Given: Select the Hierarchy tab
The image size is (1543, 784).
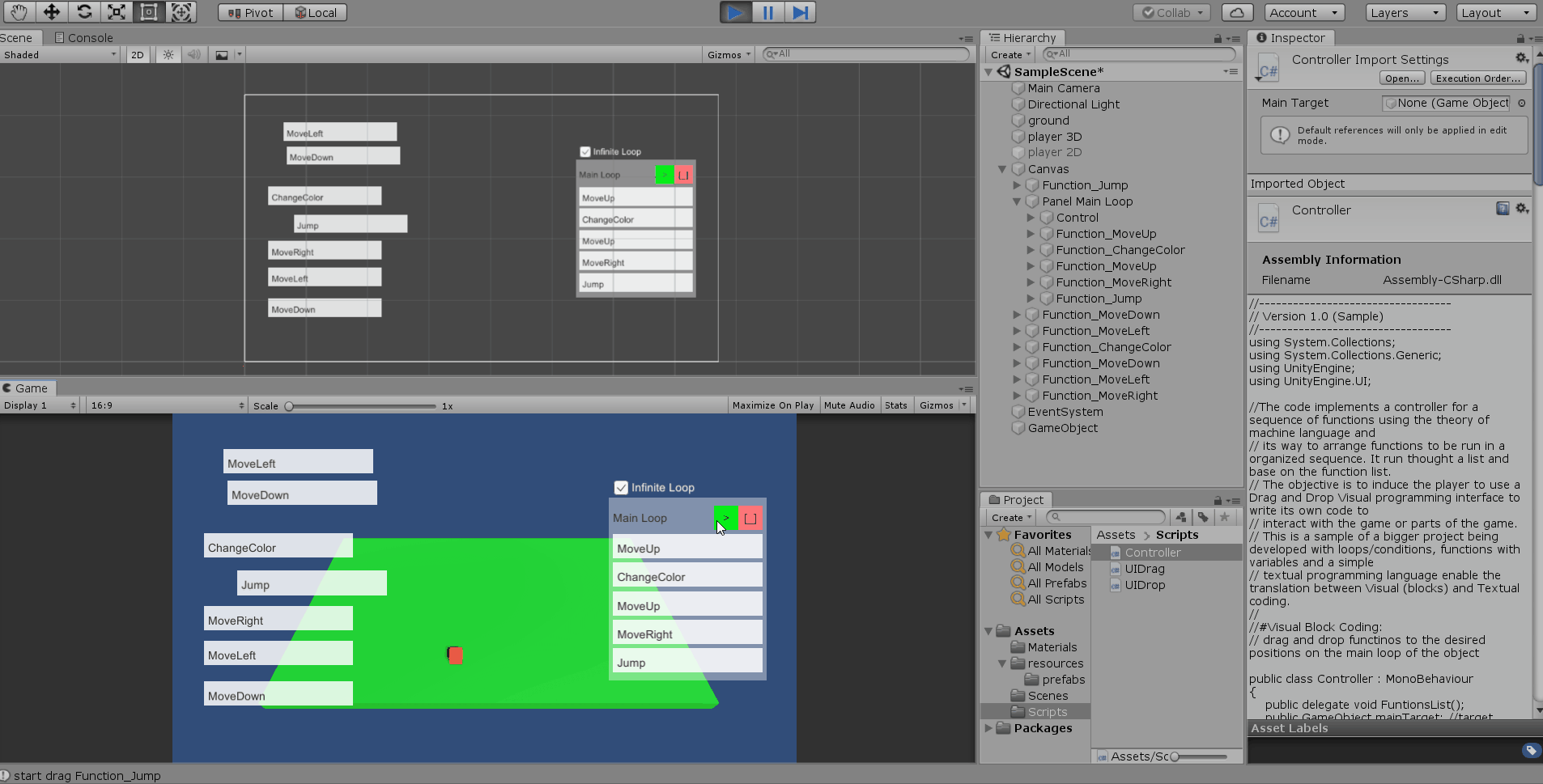Looking at the screenshot, I should (1022, 38).
